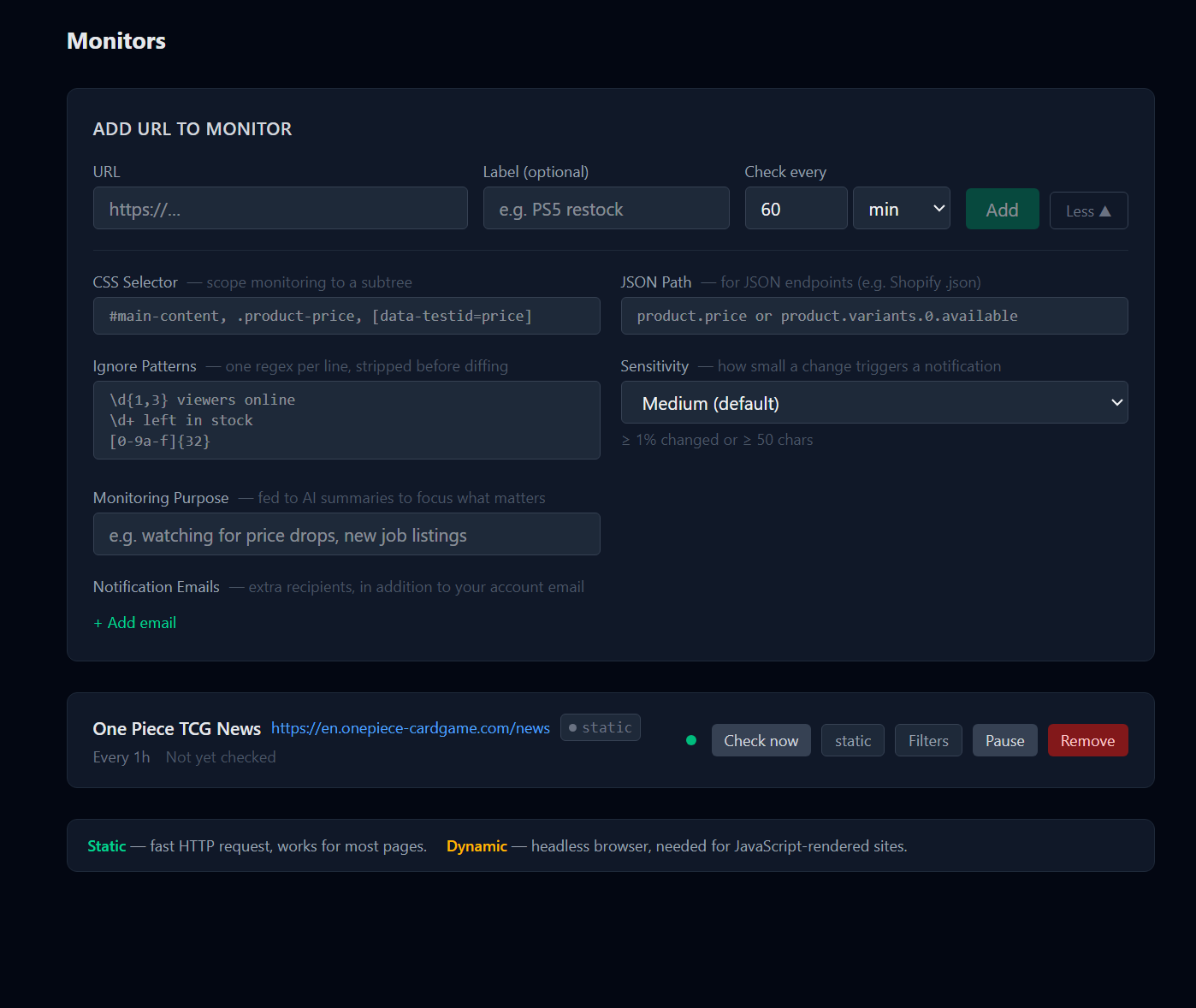The image size is (1196, 1008).
Task: Focus the Ignore Patterns textarea
Action: (x=346, y=420)
